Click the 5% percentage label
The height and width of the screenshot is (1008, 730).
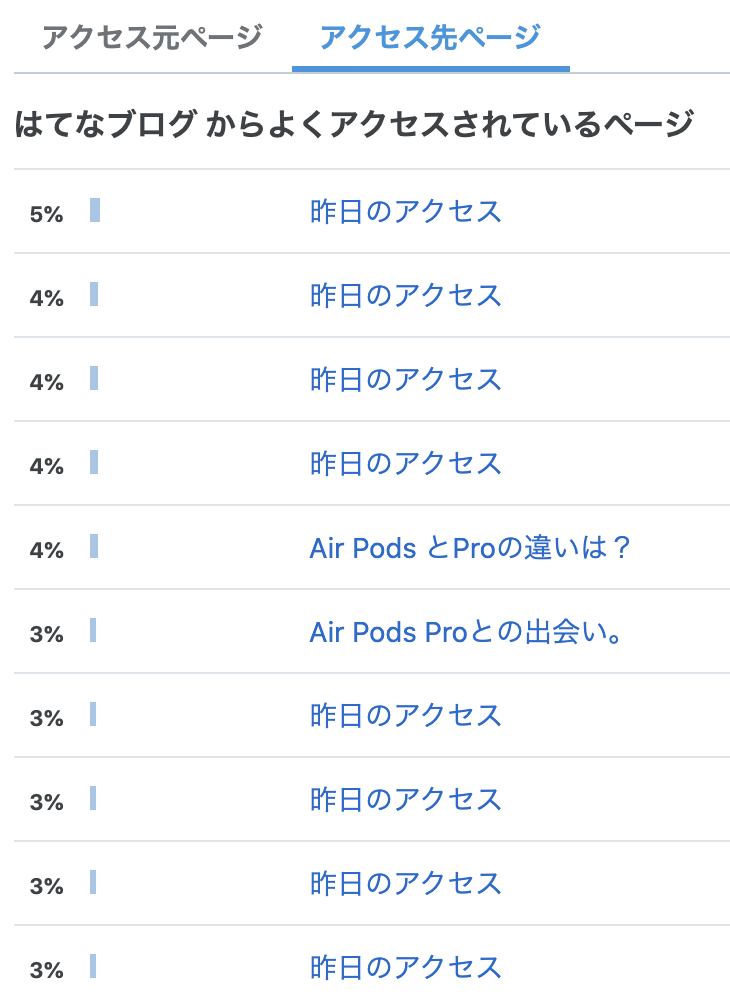point(46,214)
